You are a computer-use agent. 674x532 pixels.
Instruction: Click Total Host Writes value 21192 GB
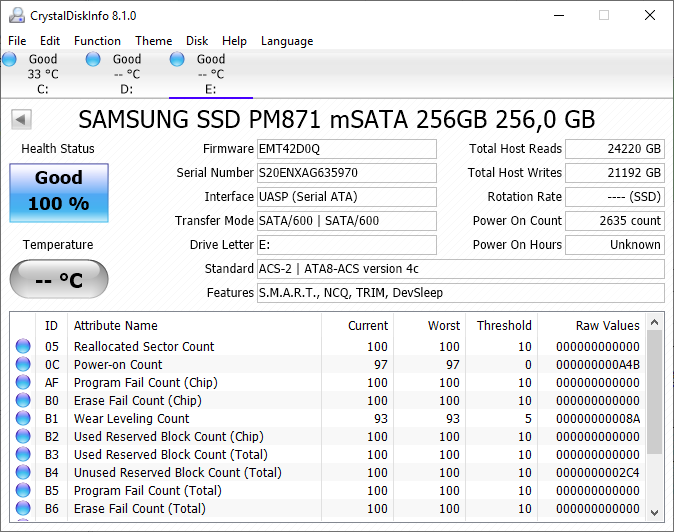615,173
